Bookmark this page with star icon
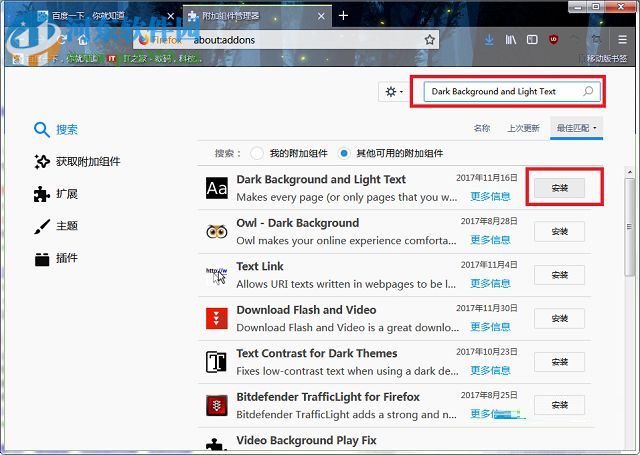Screen dimensions: 640x455 coord(429,40)
